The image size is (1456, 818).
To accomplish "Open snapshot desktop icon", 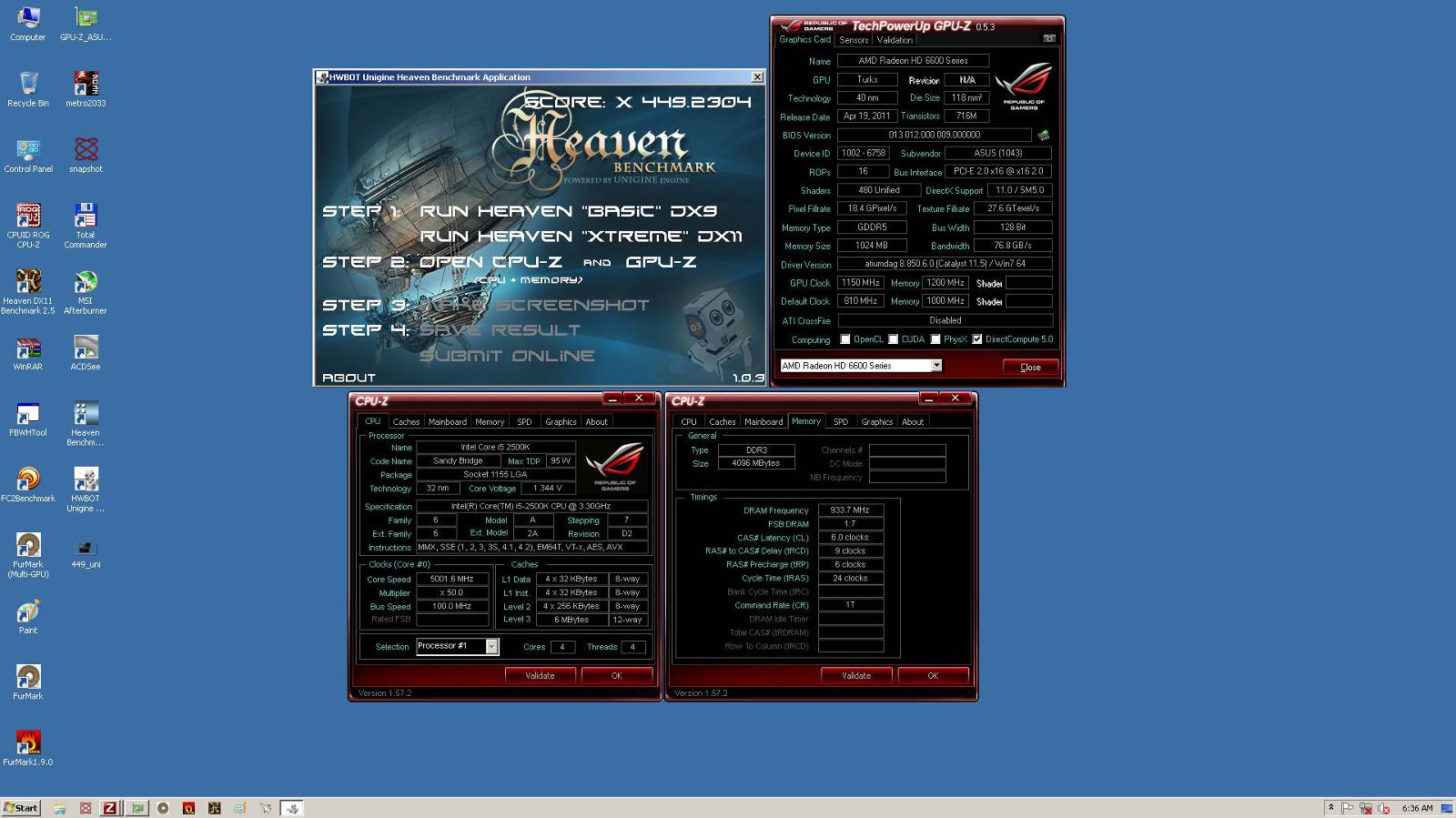I will coord(86,155).
